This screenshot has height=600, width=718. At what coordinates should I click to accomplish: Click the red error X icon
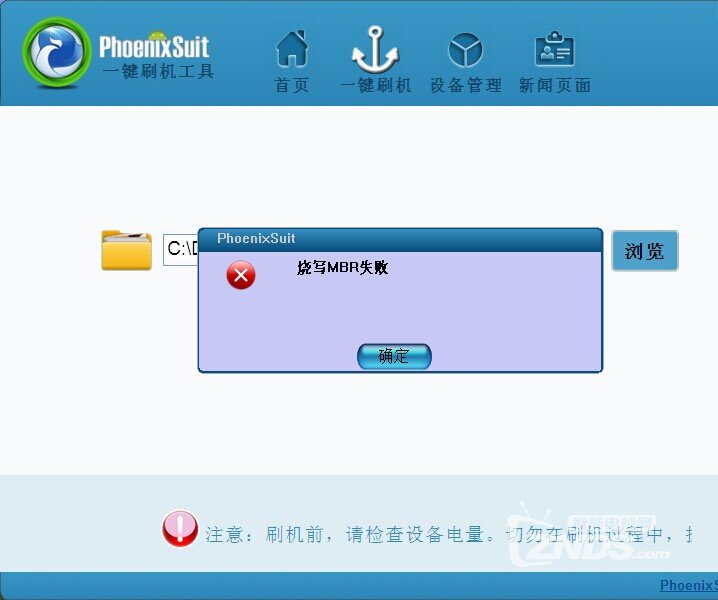241,275
